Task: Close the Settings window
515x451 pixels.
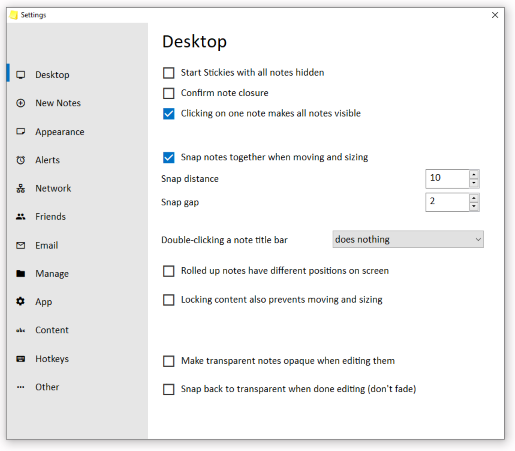Action: click(x=495, y=15)
